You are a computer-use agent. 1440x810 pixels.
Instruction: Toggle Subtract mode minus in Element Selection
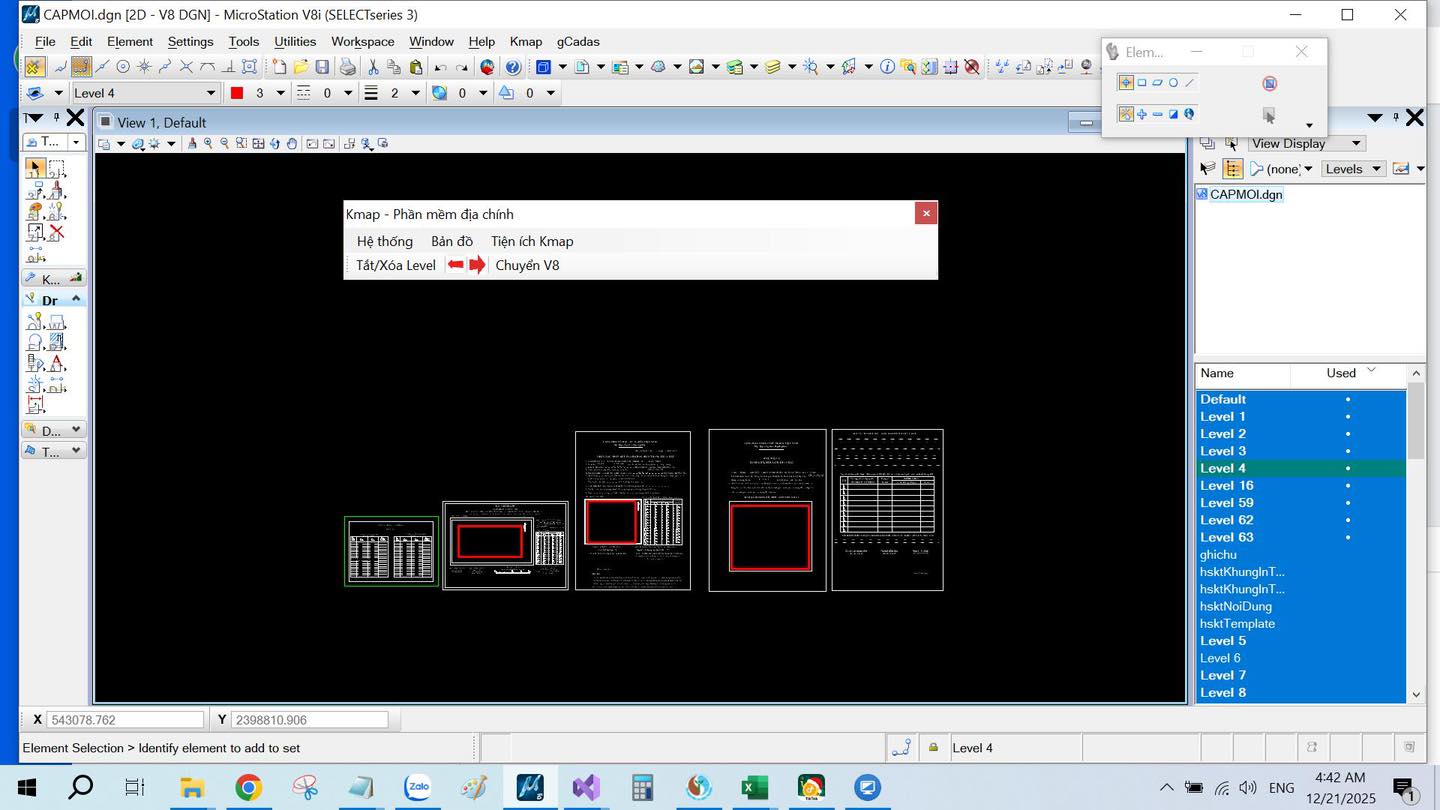1157,114
